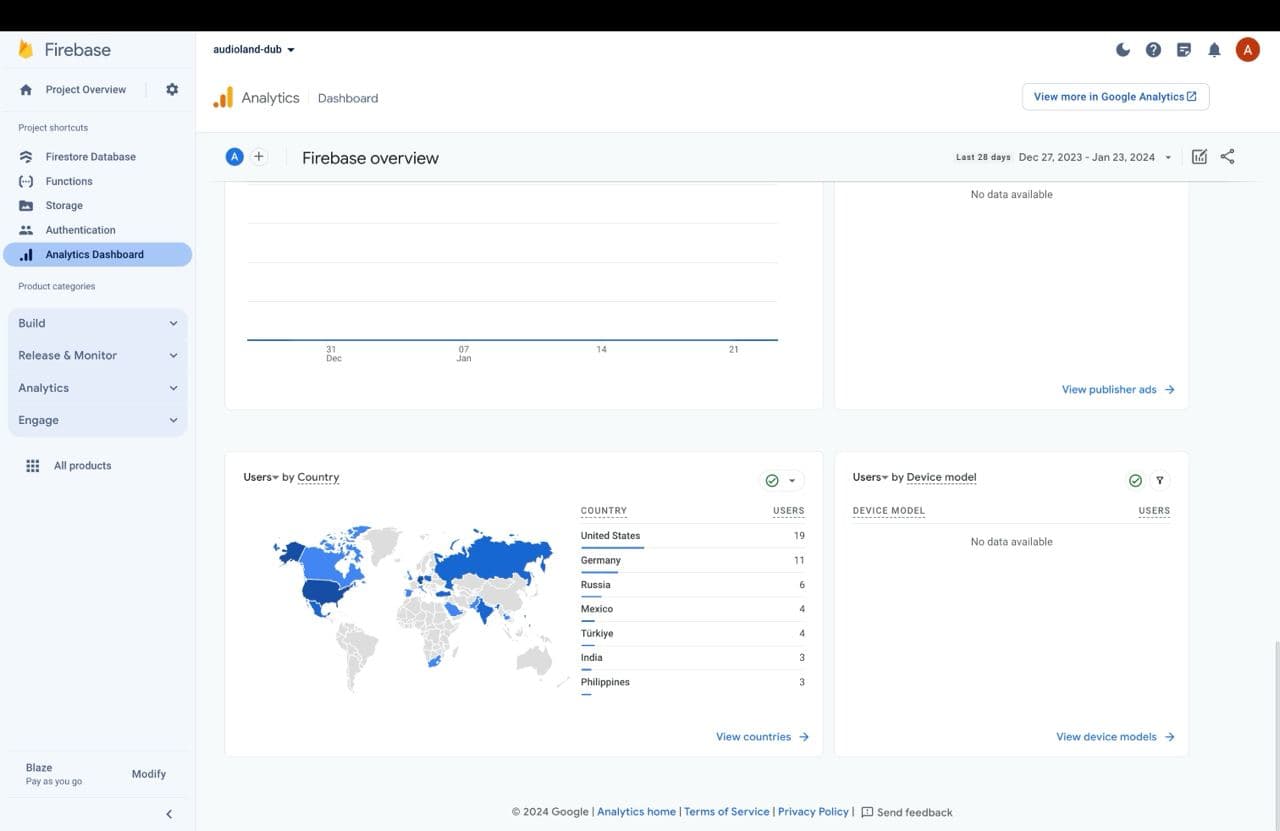Open the date range dropdown arrow

1167,158
